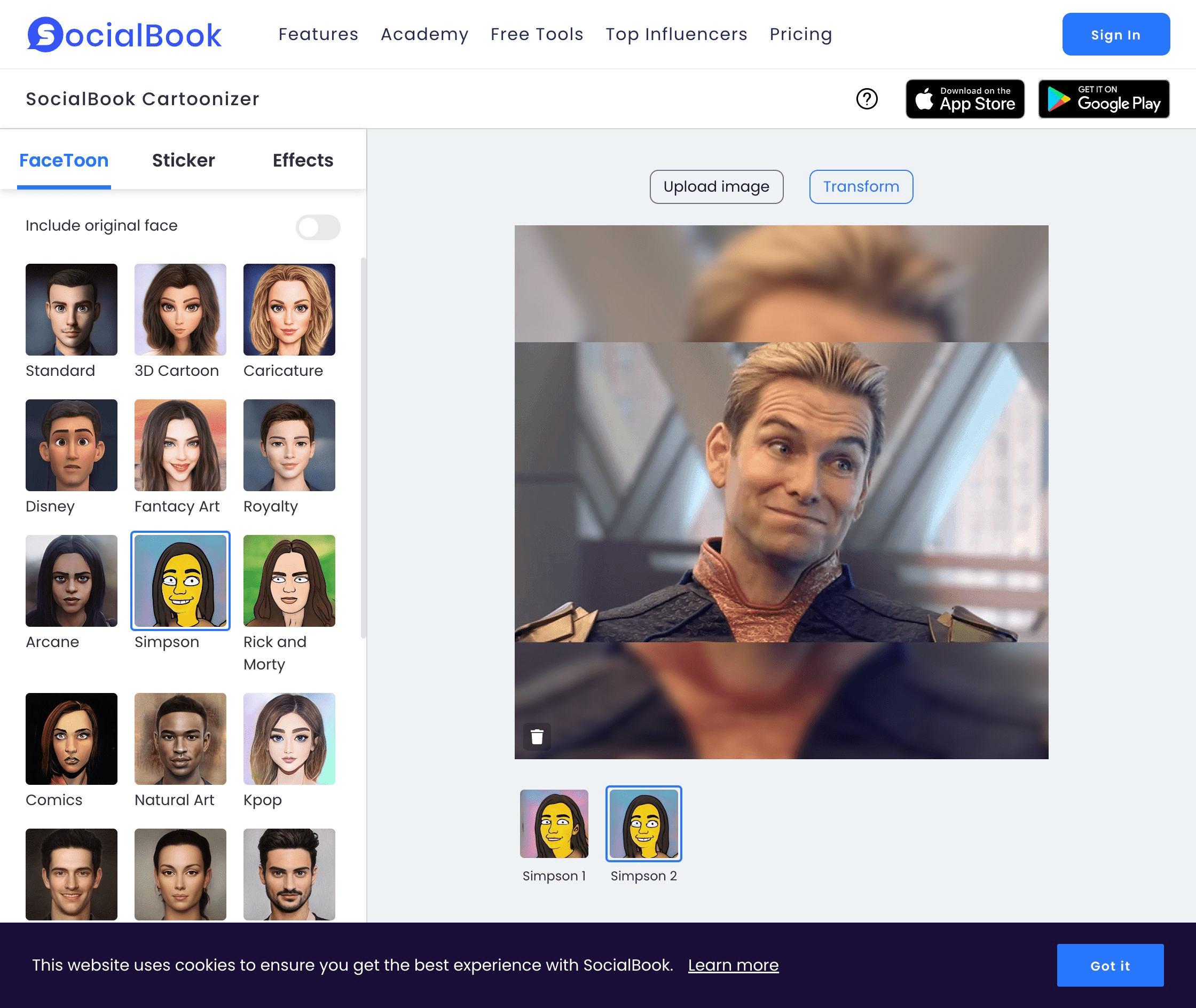Viewport: 1196px width, 1008px height.
Task: Click the Rick and Morty label text
Action: tap(275, 653)
